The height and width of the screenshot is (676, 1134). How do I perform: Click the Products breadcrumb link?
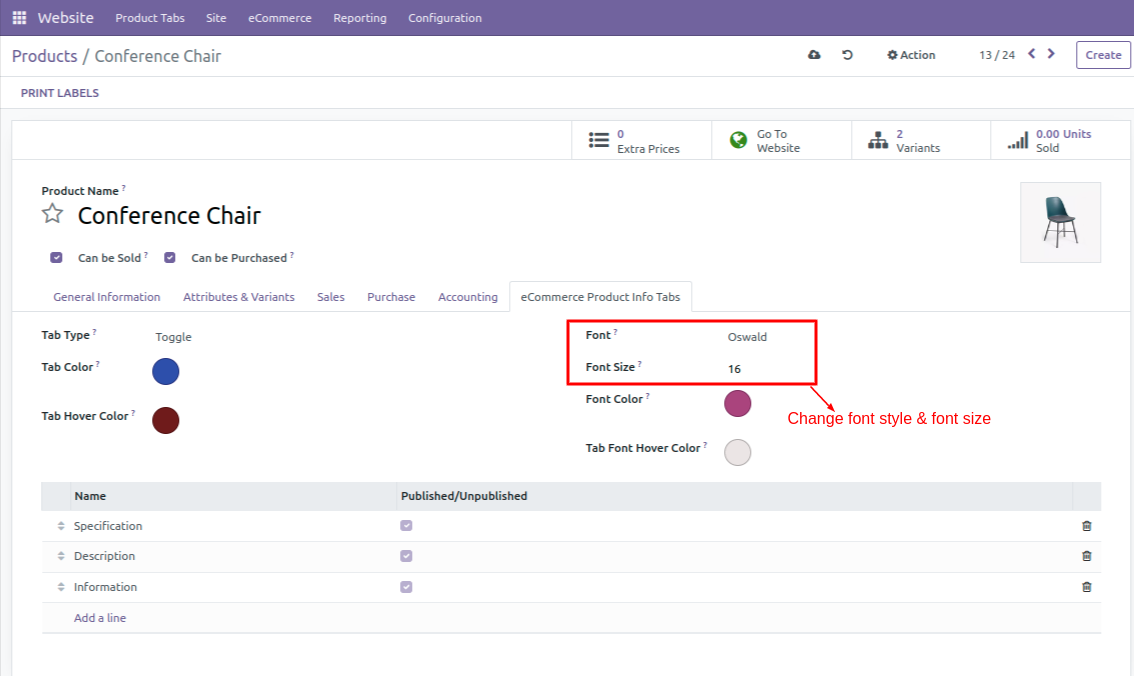click(45, 56)
